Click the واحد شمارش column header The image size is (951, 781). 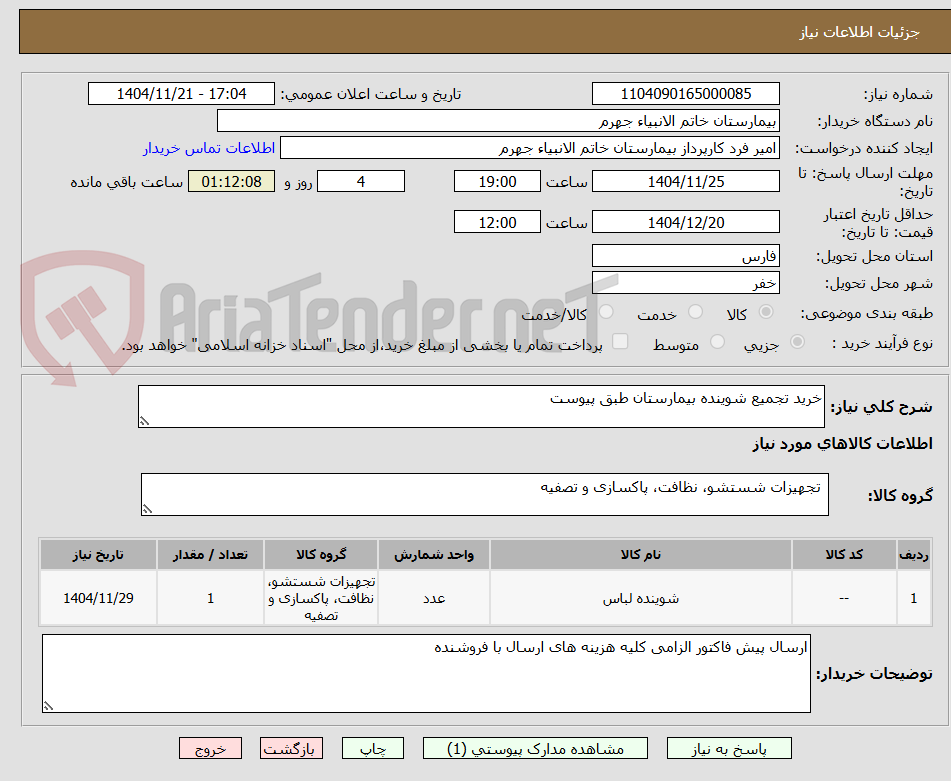(x=434, y=554)
